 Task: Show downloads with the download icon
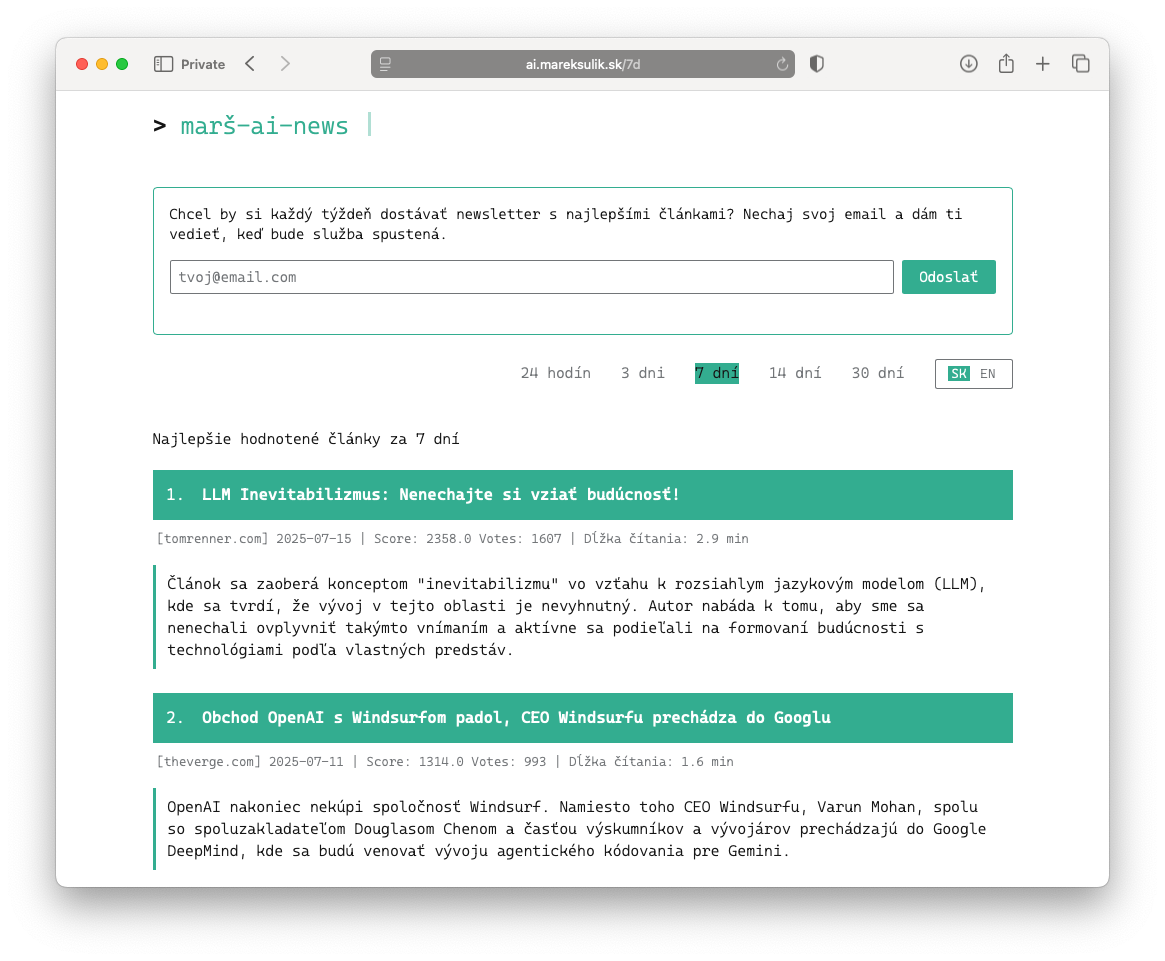tap(968, 64)
